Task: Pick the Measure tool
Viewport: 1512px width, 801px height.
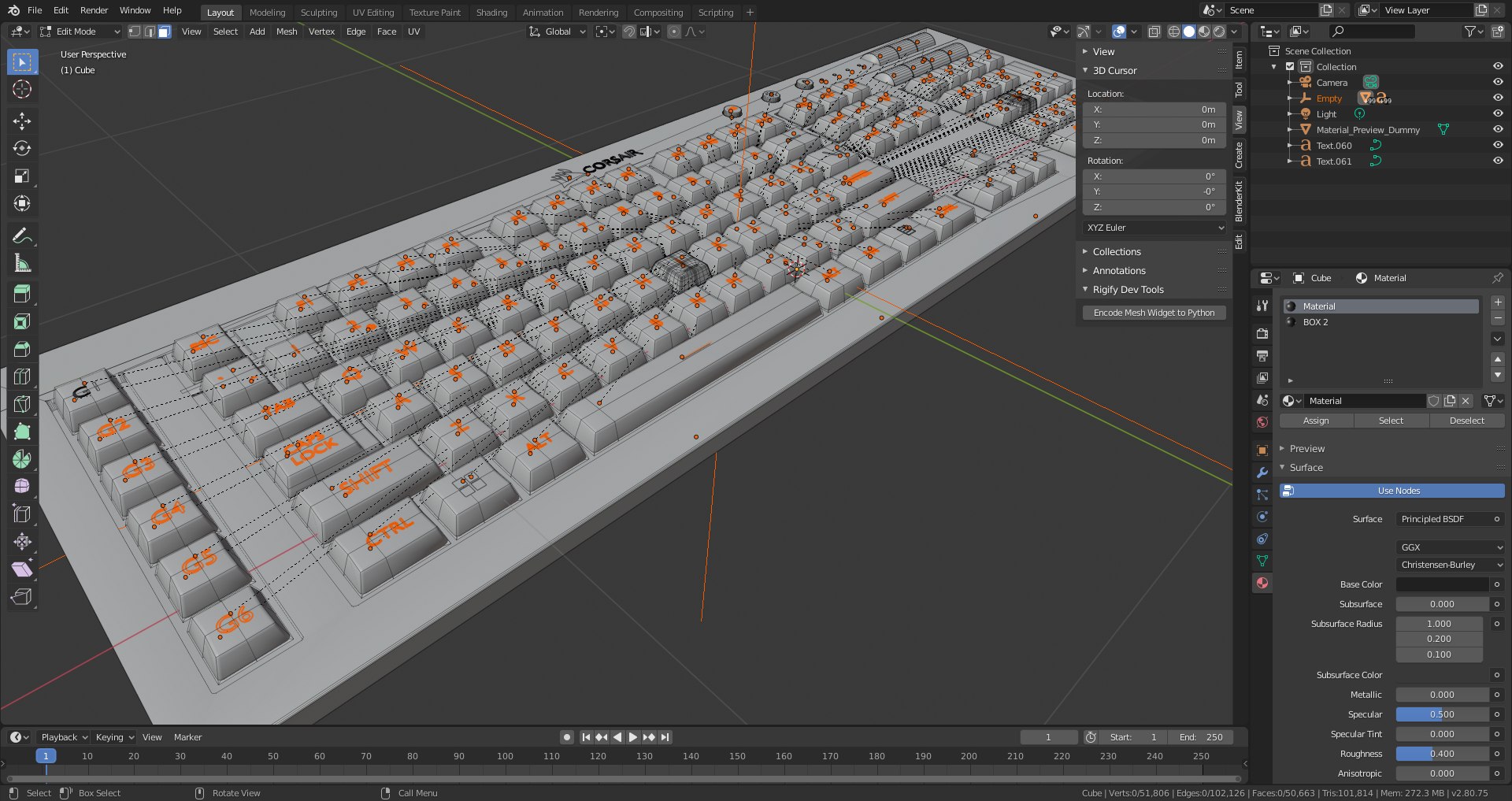Action: pyautogui.click(x=22, y=263)
